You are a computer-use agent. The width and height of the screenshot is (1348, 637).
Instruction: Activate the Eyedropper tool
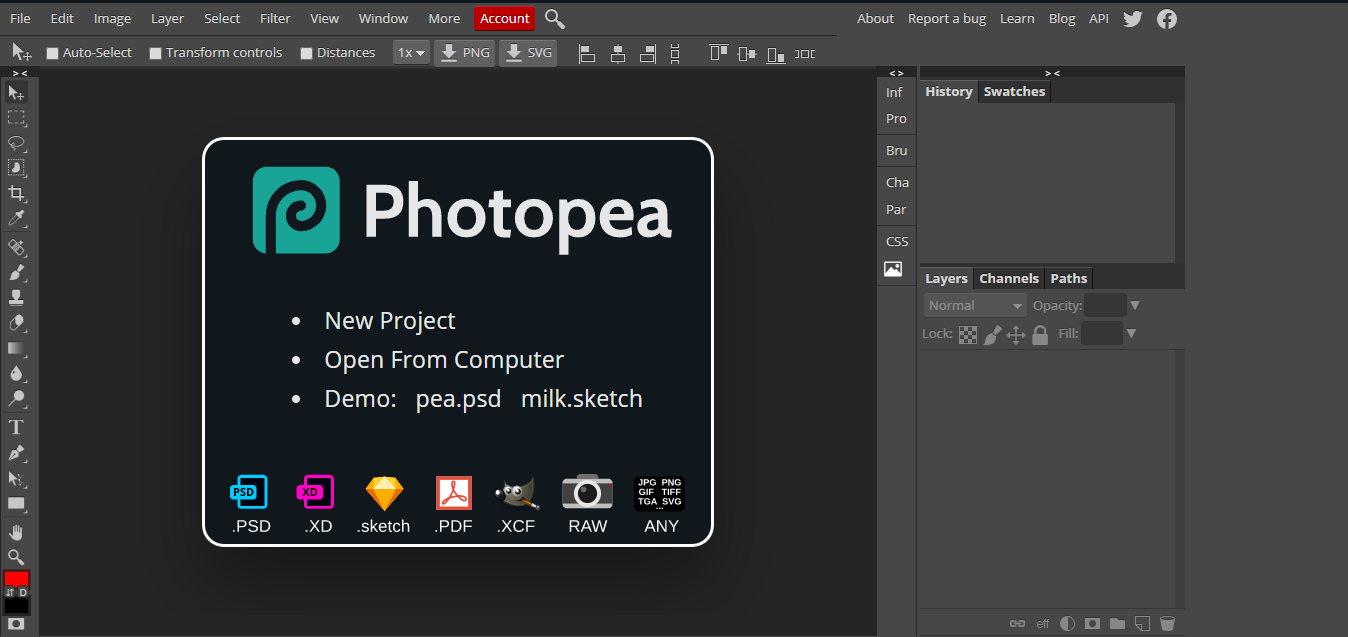16,218
